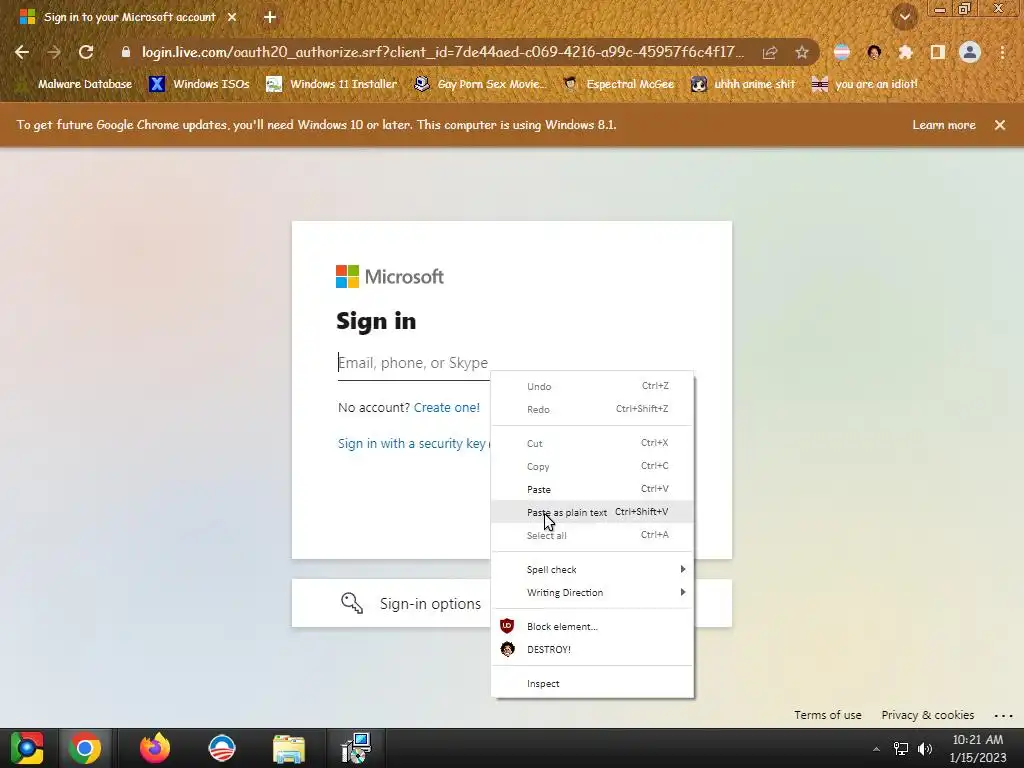Choose Paste from the context menu
The width and height of the screenshot is (1024, 768).
[x=592, y=489]
